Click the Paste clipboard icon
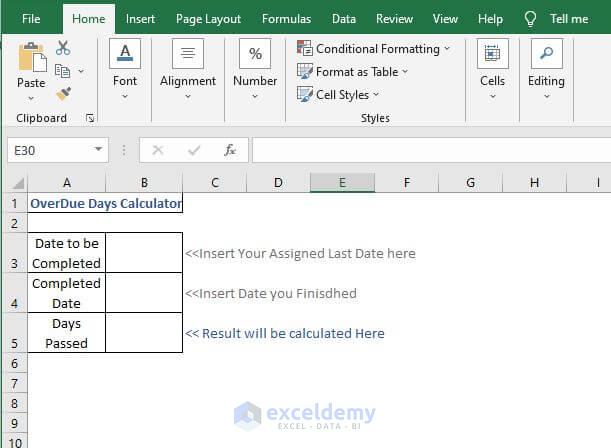Viewport: 611px width, 448px height. pyautogui.click(x=32, y=57)
